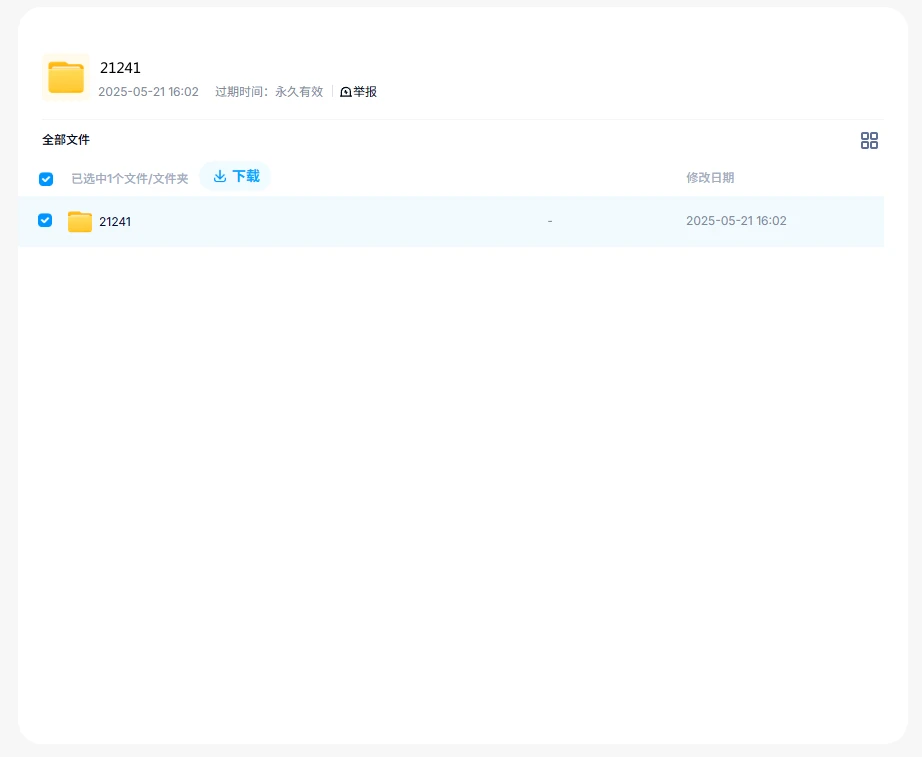Click the large folder icon in header
The image size is (922, 757).
click(66, 78)
